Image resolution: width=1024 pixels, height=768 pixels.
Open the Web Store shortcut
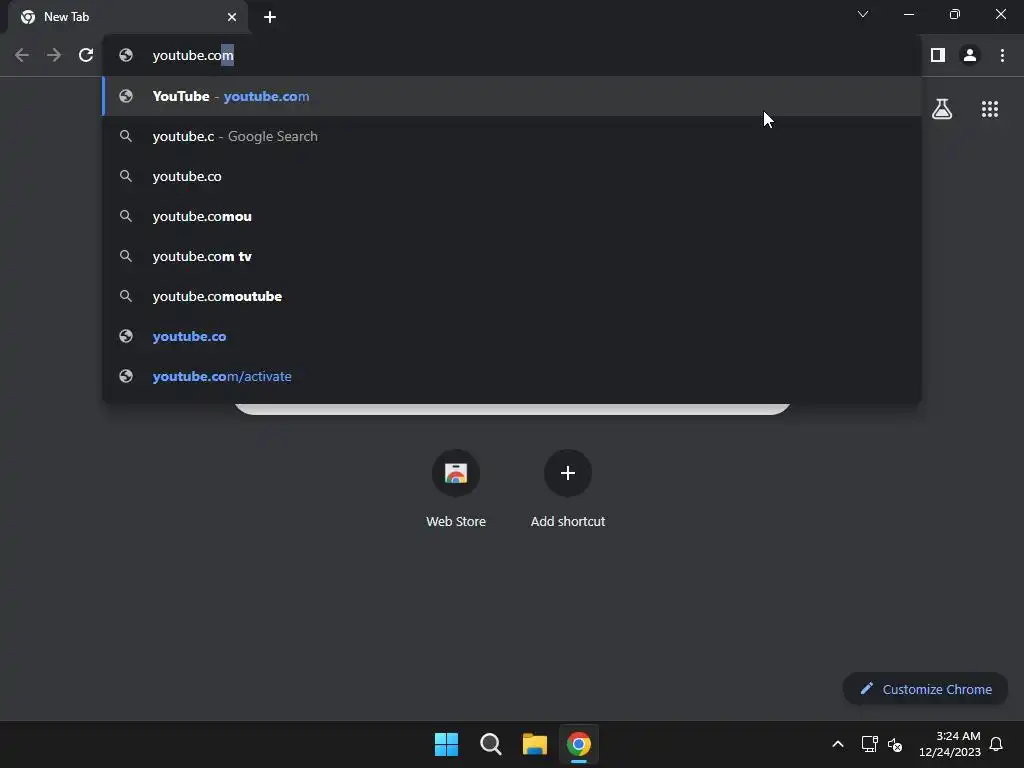click(456, 490)
